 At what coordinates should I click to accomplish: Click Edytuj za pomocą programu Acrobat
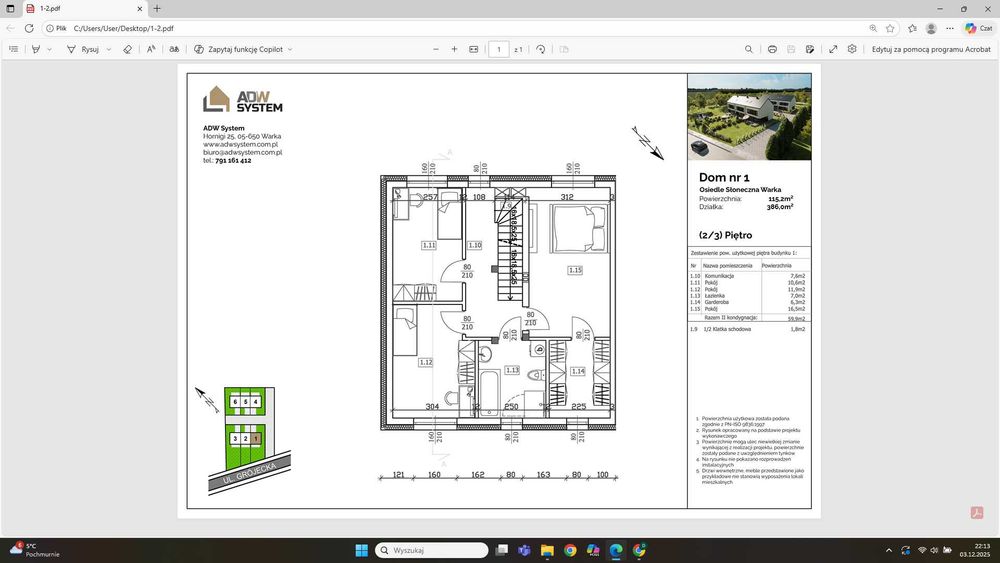pos(931,49)
